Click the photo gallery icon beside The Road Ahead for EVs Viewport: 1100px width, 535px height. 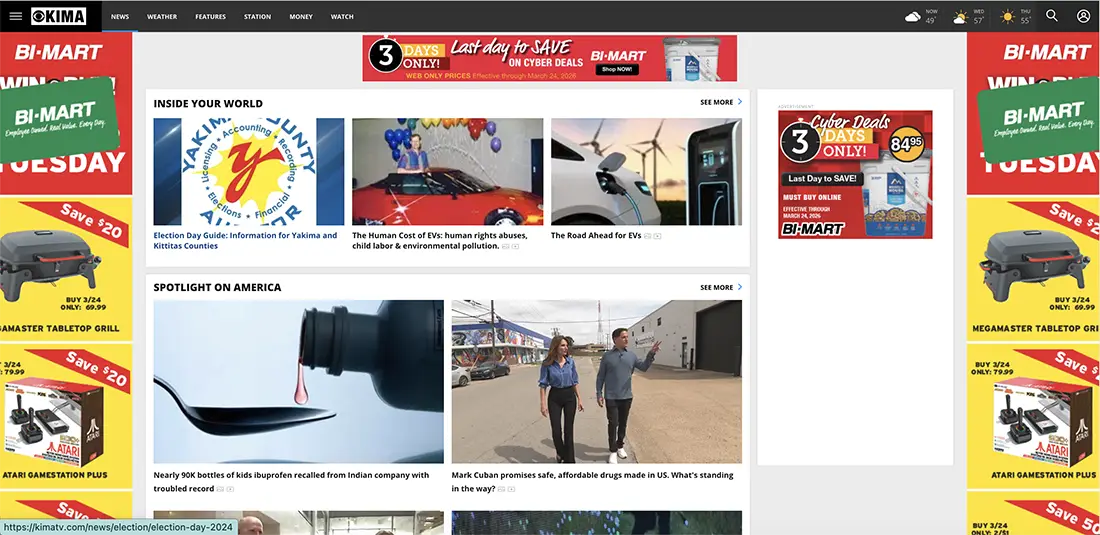[648, 236]
